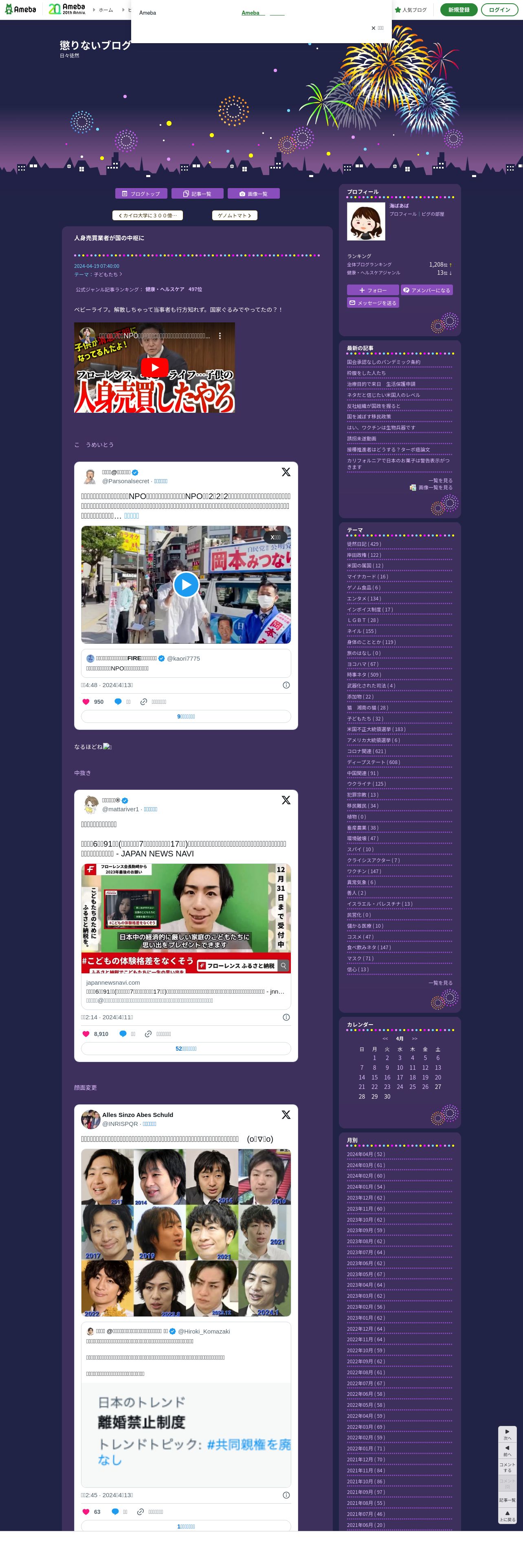Image resolution: width=523 pixels, height=1568 pixels.
Task: Open Alles Sinzo Abes Schuld profile name
Action: 138,1115
